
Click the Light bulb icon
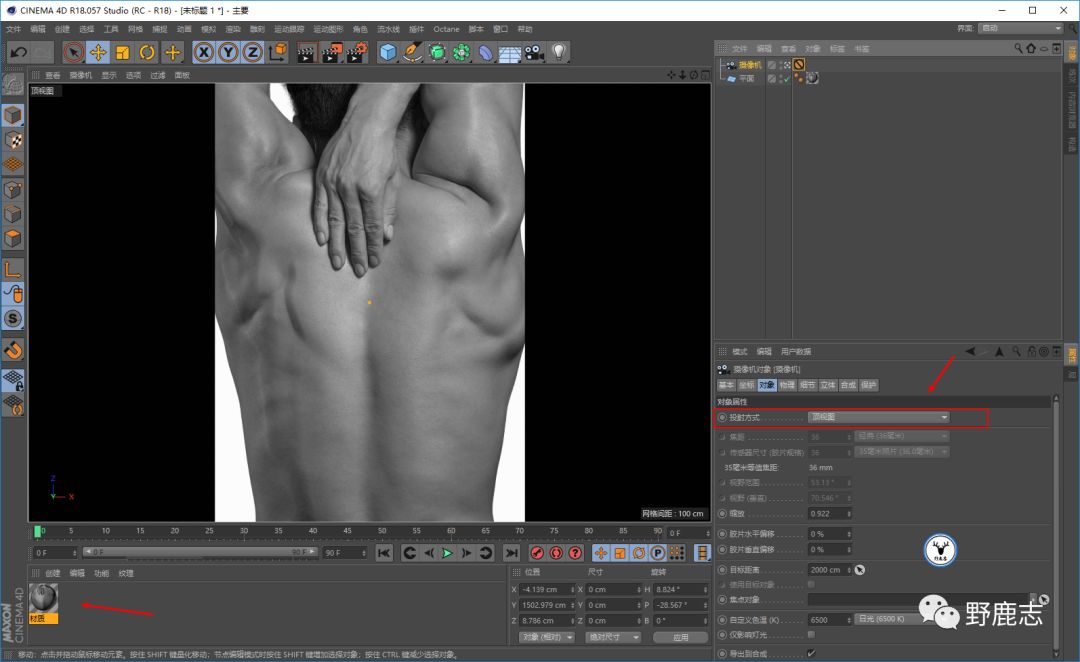coord(559,52)
